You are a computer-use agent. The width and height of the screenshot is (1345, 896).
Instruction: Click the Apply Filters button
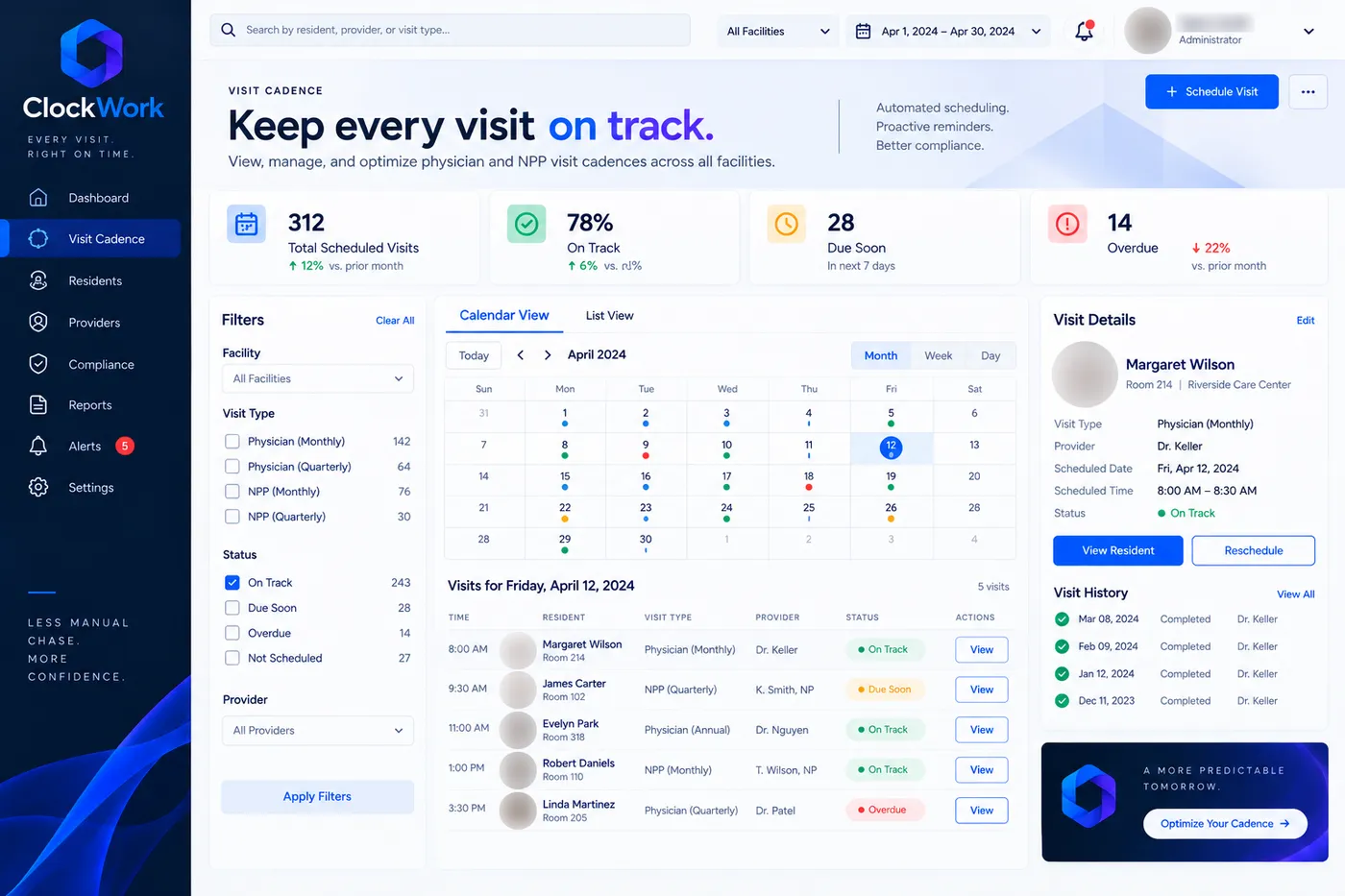(x=317, y=796)
